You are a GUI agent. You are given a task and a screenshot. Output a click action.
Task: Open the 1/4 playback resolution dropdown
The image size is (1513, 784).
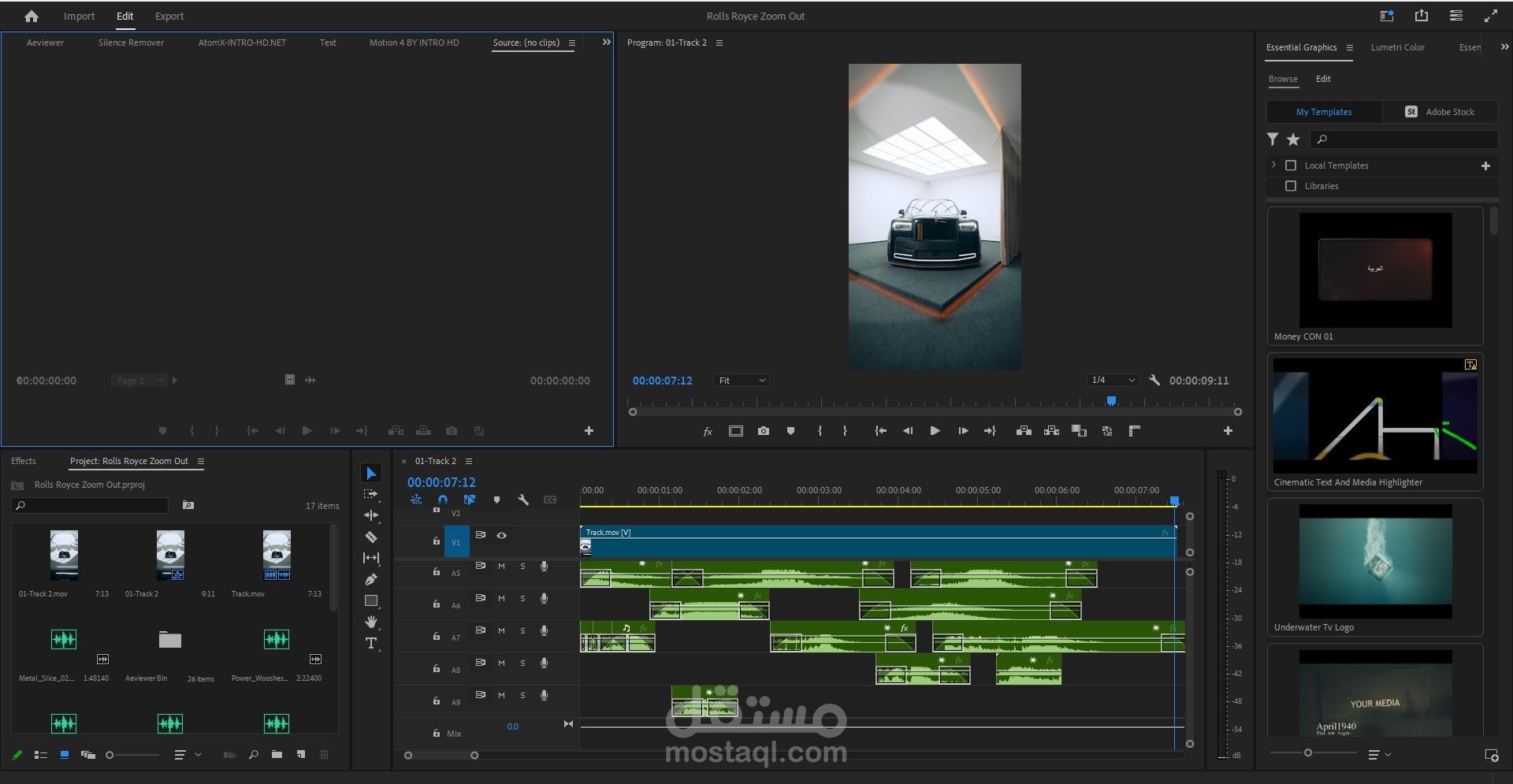(1112, 381)
